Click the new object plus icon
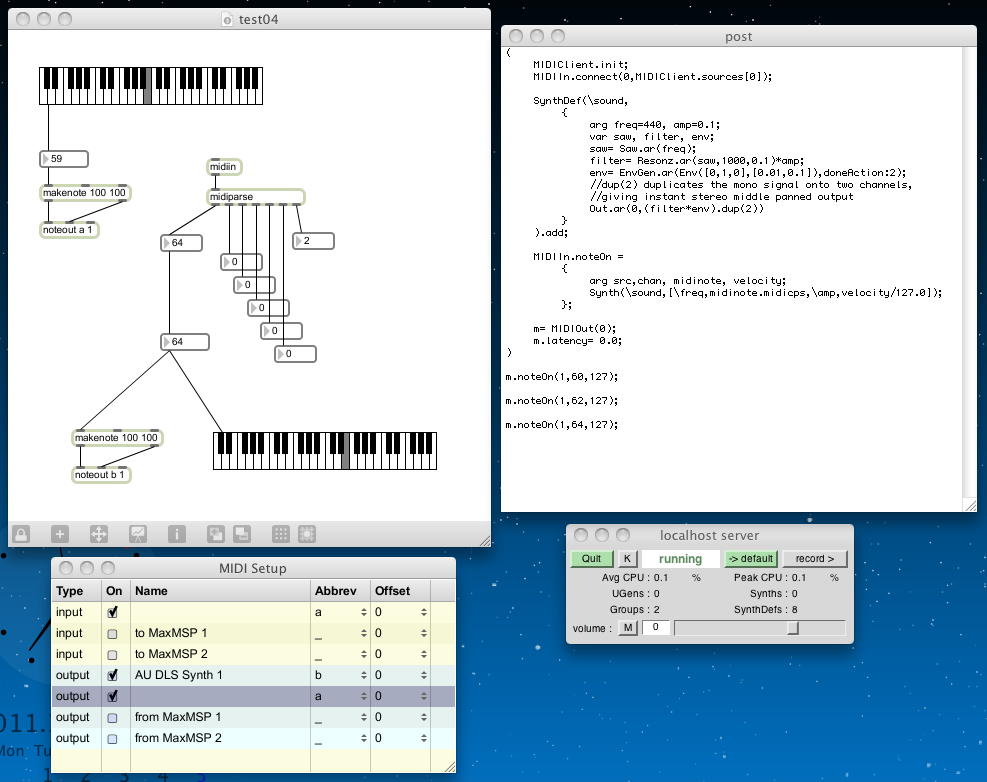987x782 pixels. pos(60,534)
